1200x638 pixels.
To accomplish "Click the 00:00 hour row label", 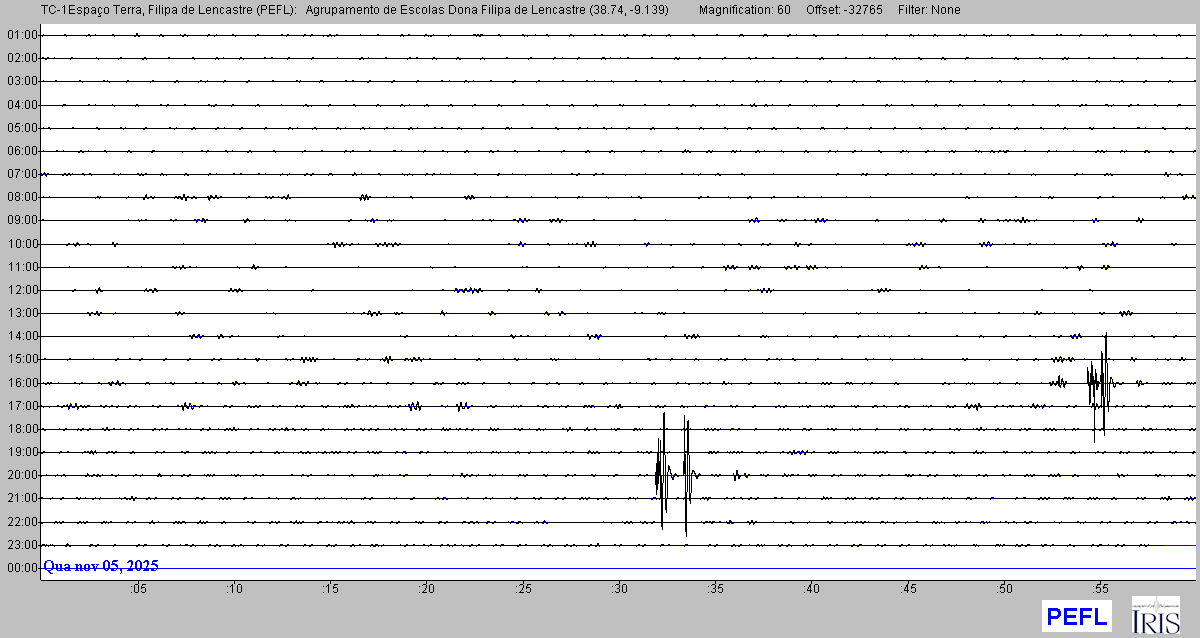I will tap(22, 568).
